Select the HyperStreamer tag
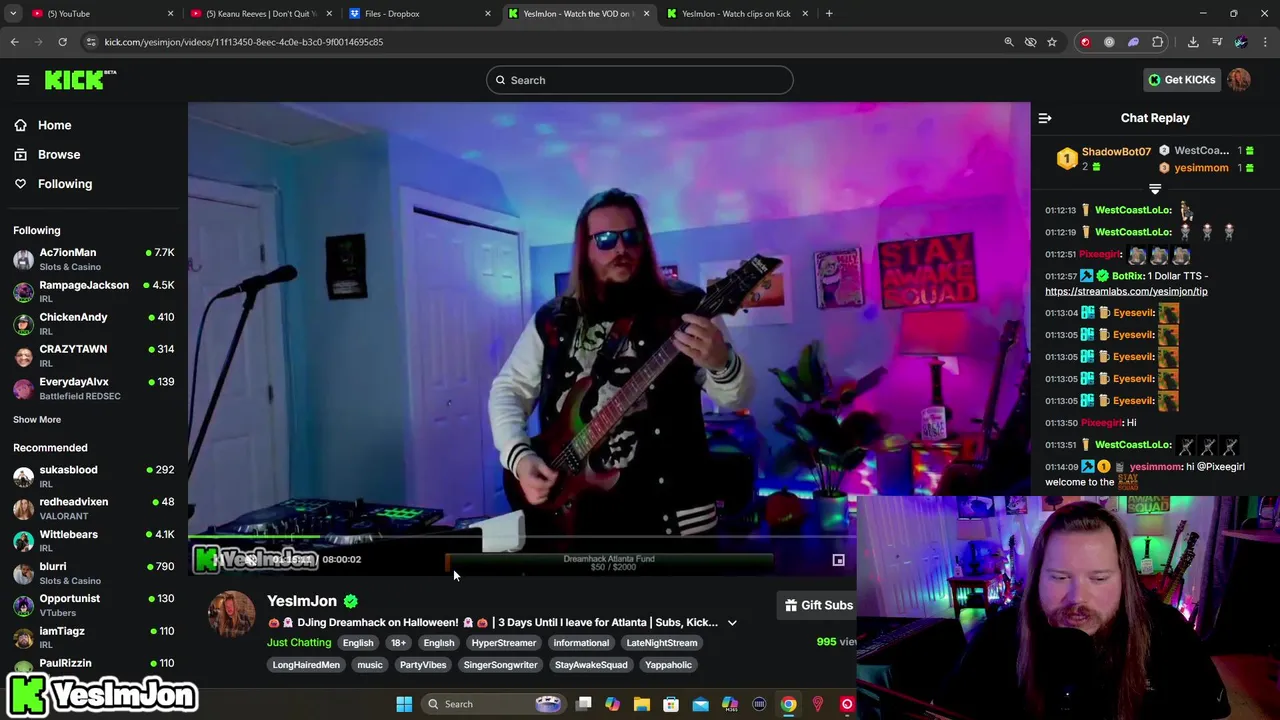The image size is (1280, 720). pos(504,643)
